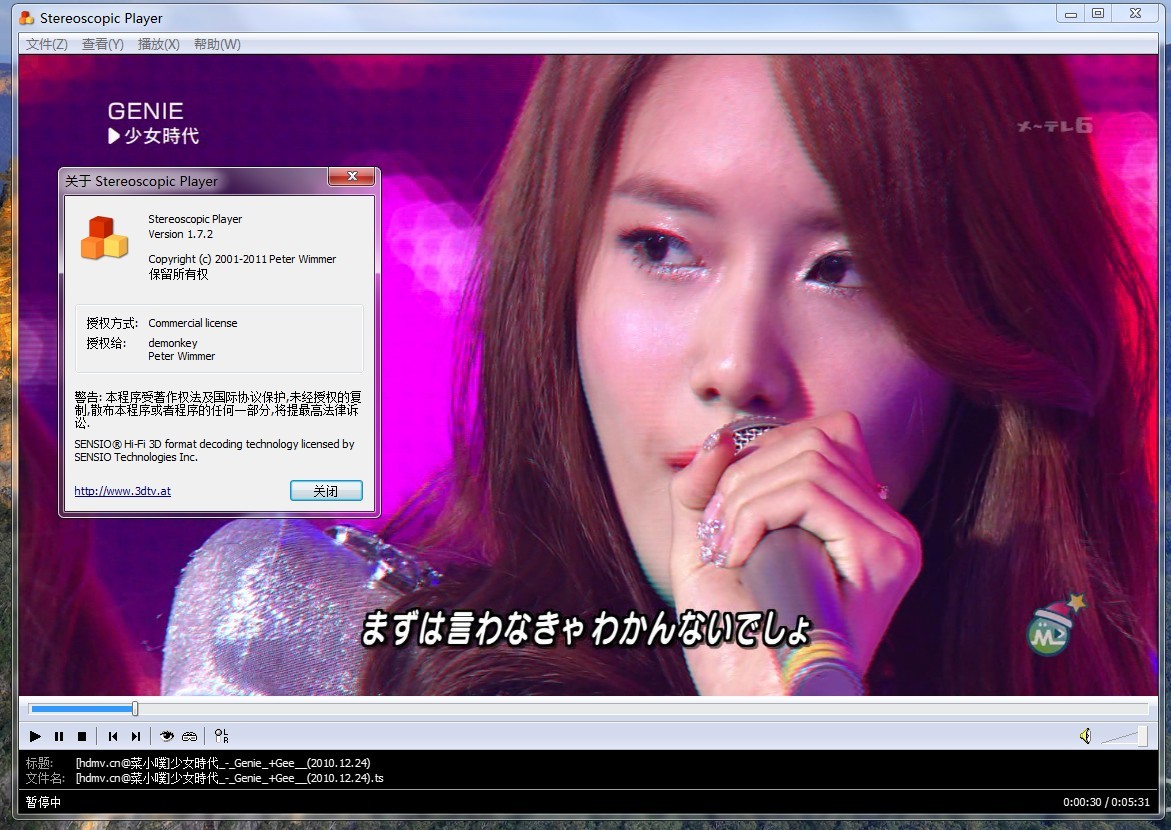Open the 查看(Y) menu

[102, 44]
